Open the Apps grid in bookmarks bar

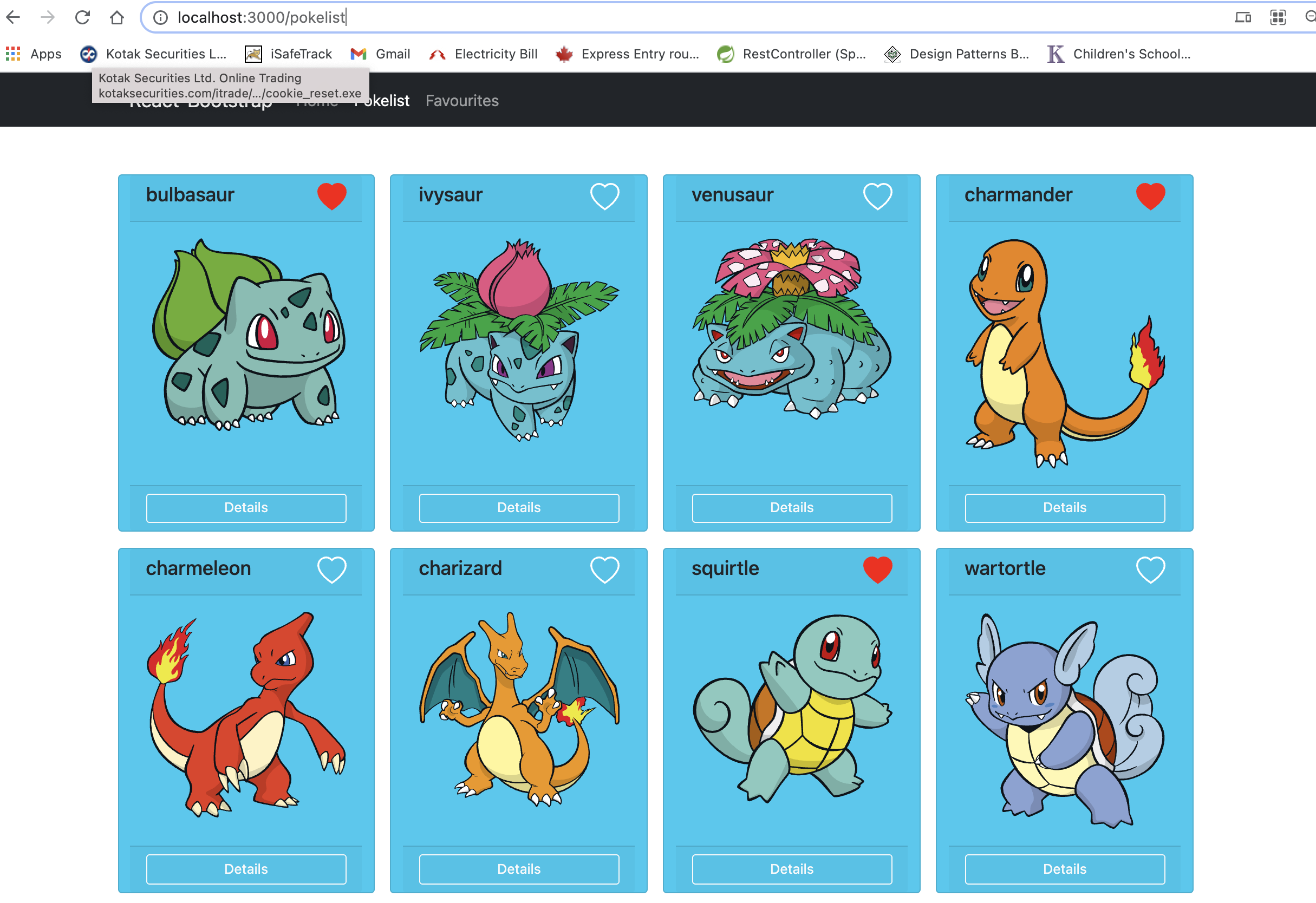coord(34,54)
